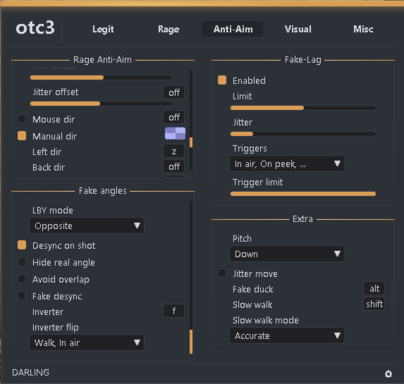The image size is (404, 384).
Task: Expand the LBY mode Opposite dropdown
Action: coord(87,226)
